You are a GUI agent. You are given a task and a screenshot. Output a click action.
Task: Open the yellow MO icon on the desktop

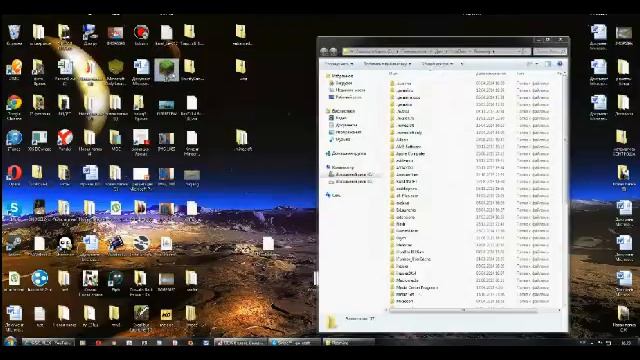pyautogui.click(x=166, y=317)
